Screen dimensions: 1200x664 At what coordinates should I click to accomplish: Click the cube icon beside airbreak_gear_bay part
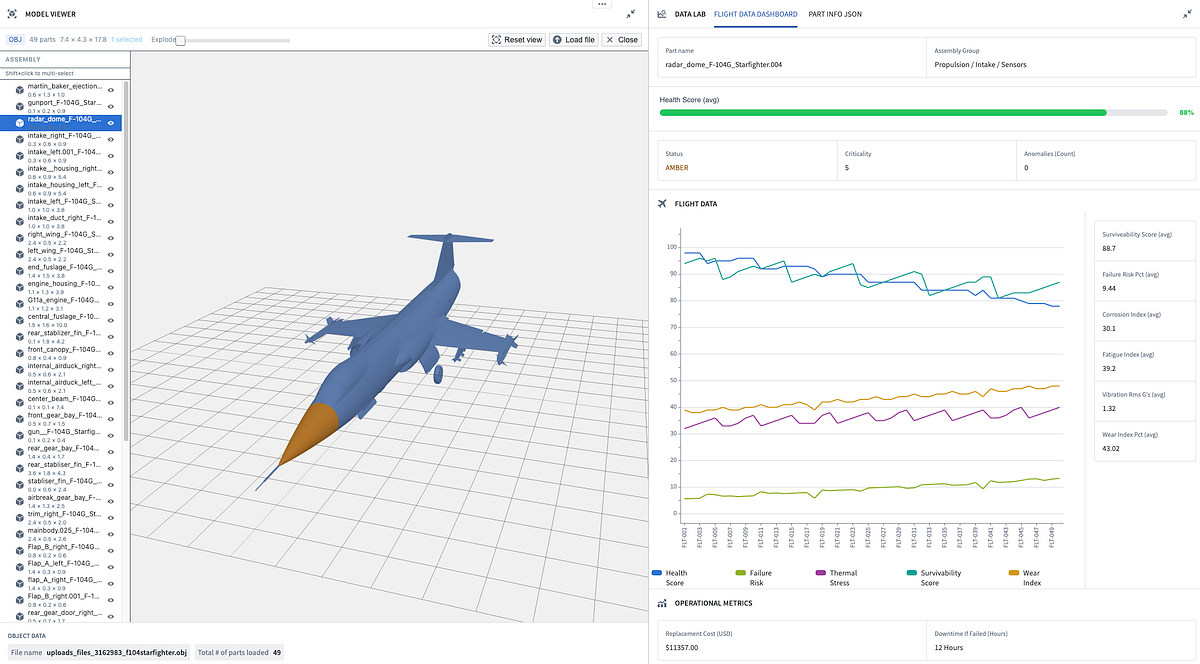tap(19, 501)
